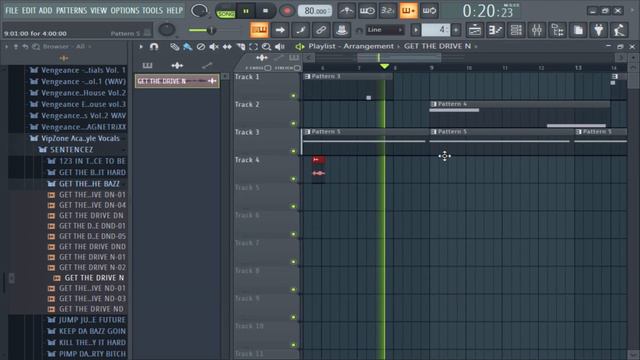The image size is (640, 360).
Task: Toggle the highlighted overdub/blend recording button
Action: [408, 11]
